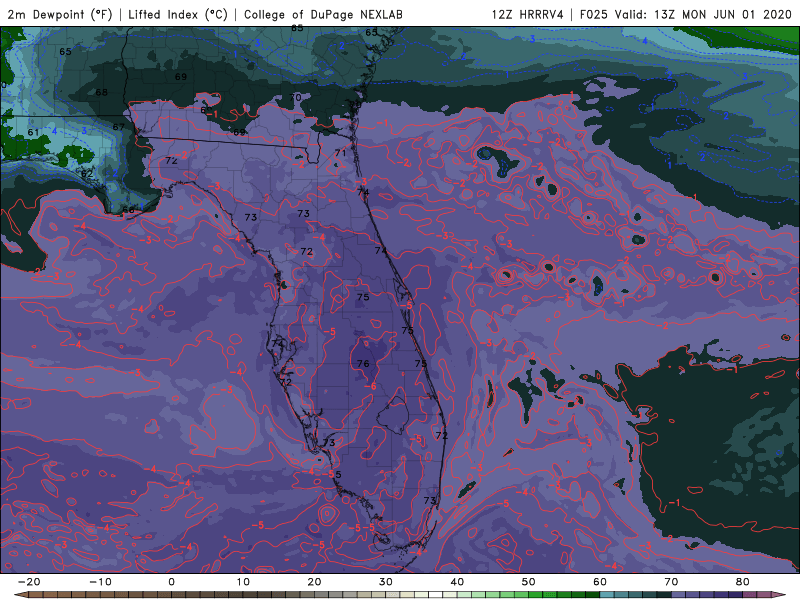Screen dimensions: 800x600
Task: Click the 50 label on the color scale
Action: coord(529,582)
